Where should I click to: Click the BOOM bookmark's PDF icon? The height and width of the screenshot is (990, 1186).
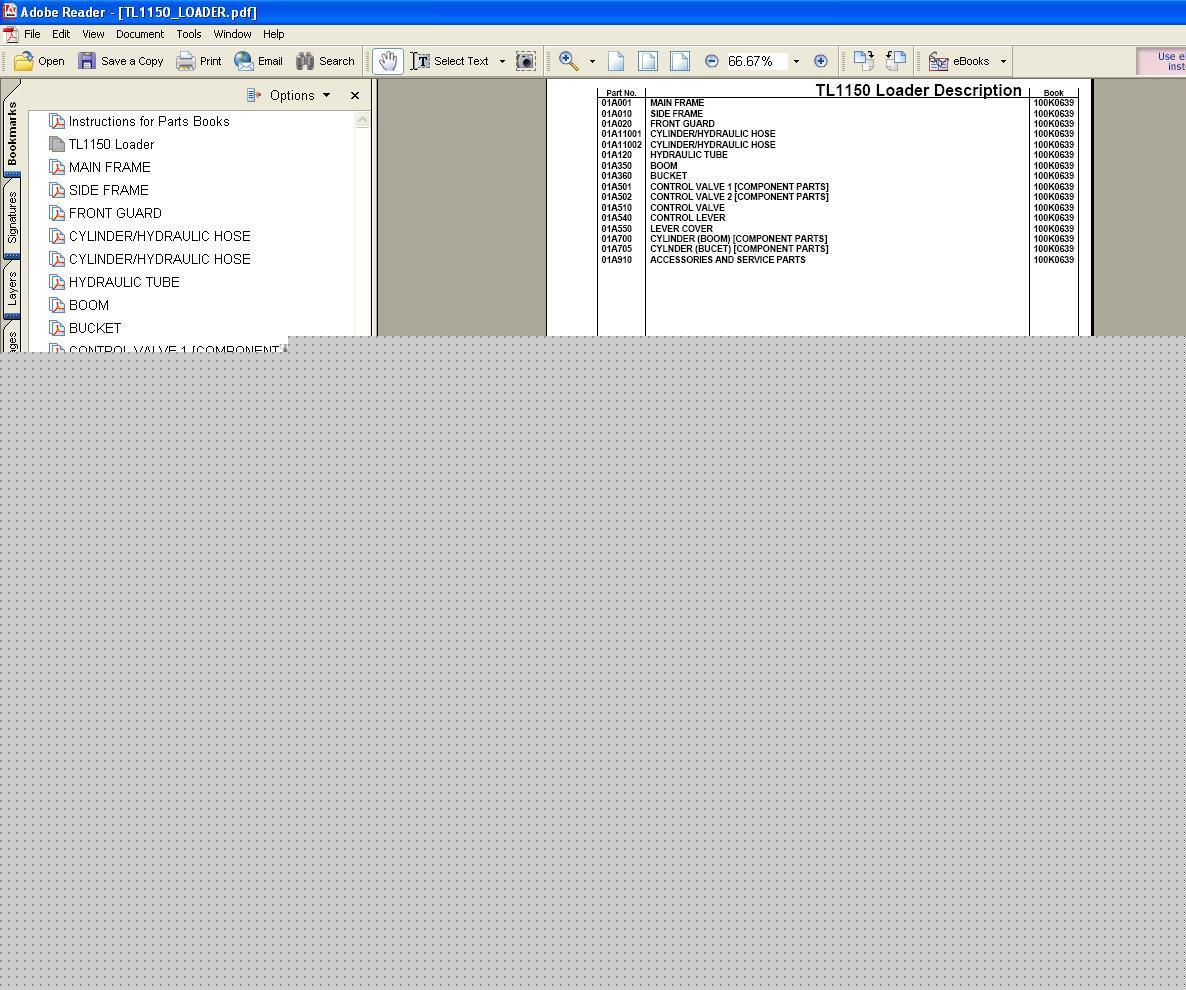[x=57, y=305]
